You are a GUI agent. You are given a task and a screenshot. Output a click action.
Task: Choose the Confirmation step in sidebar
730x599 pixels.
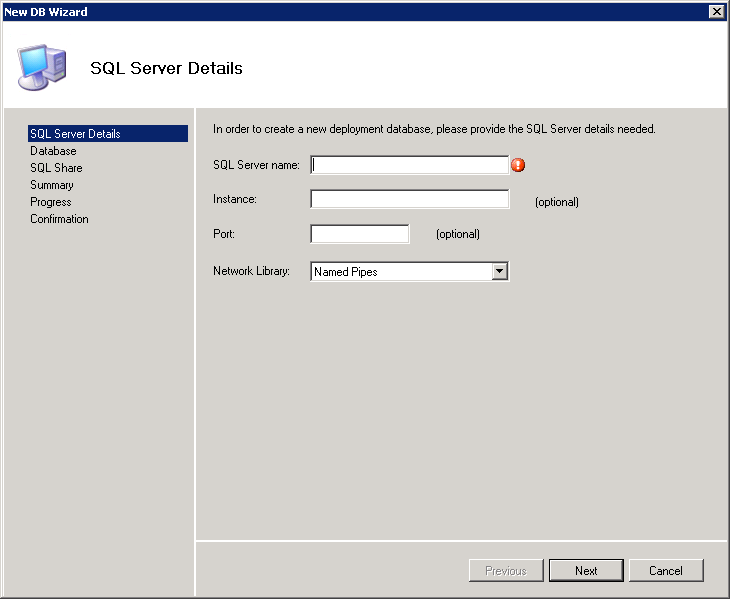[x=59, y=219]
